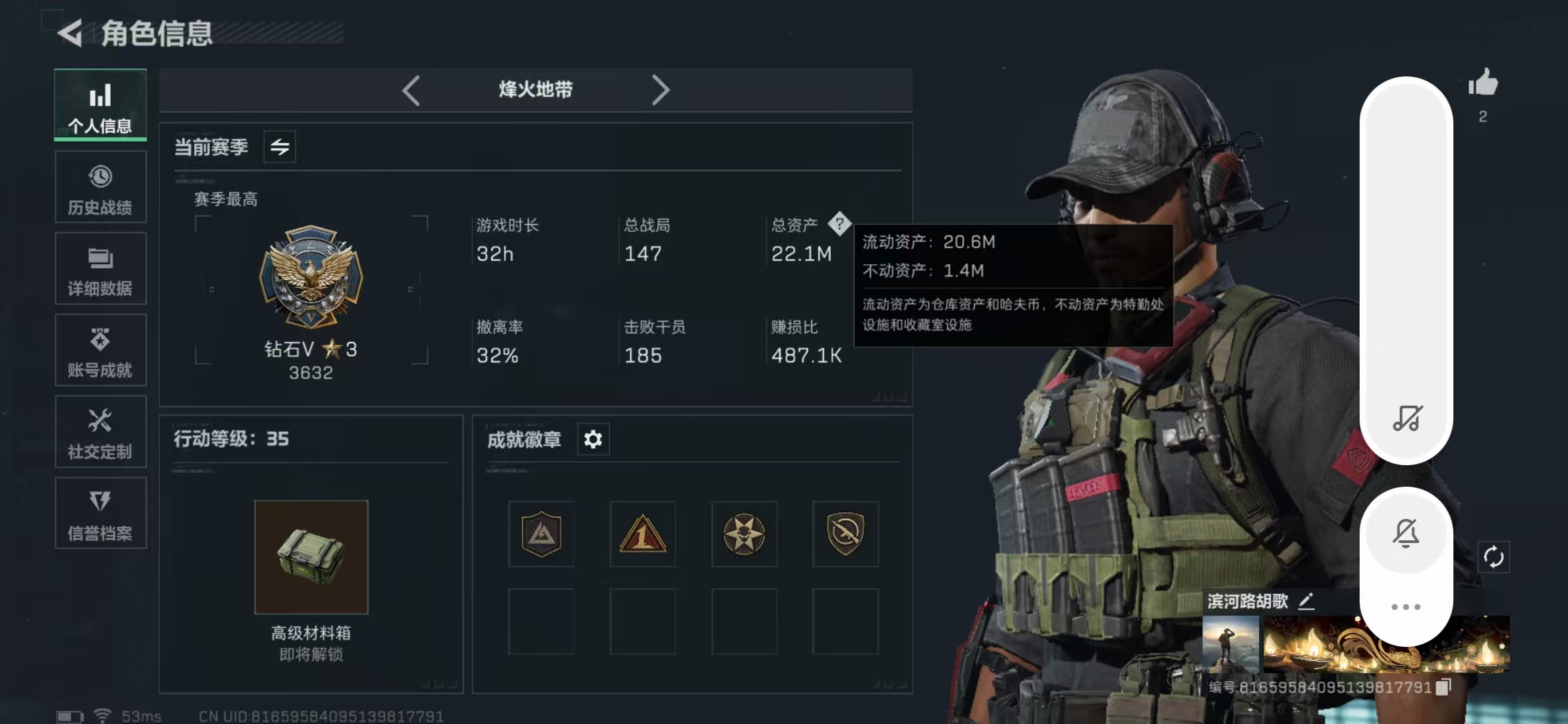
Task: Toggle the muted notification bell
Action: click(1406, 533)
